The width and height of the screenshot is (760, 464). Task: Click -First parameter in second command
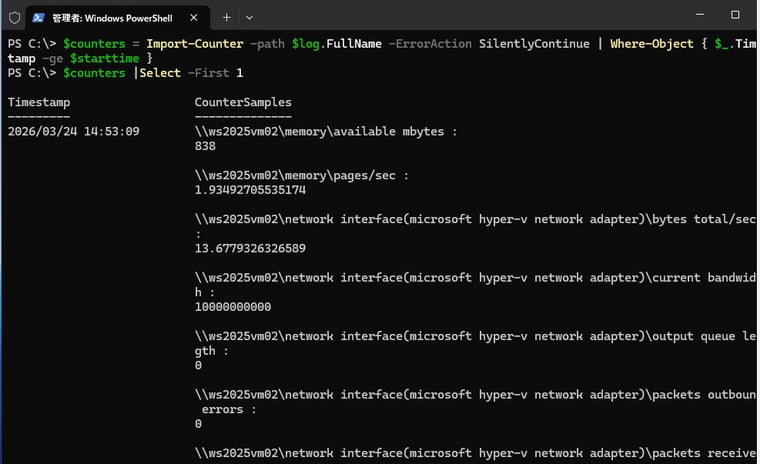pos(208,73)
